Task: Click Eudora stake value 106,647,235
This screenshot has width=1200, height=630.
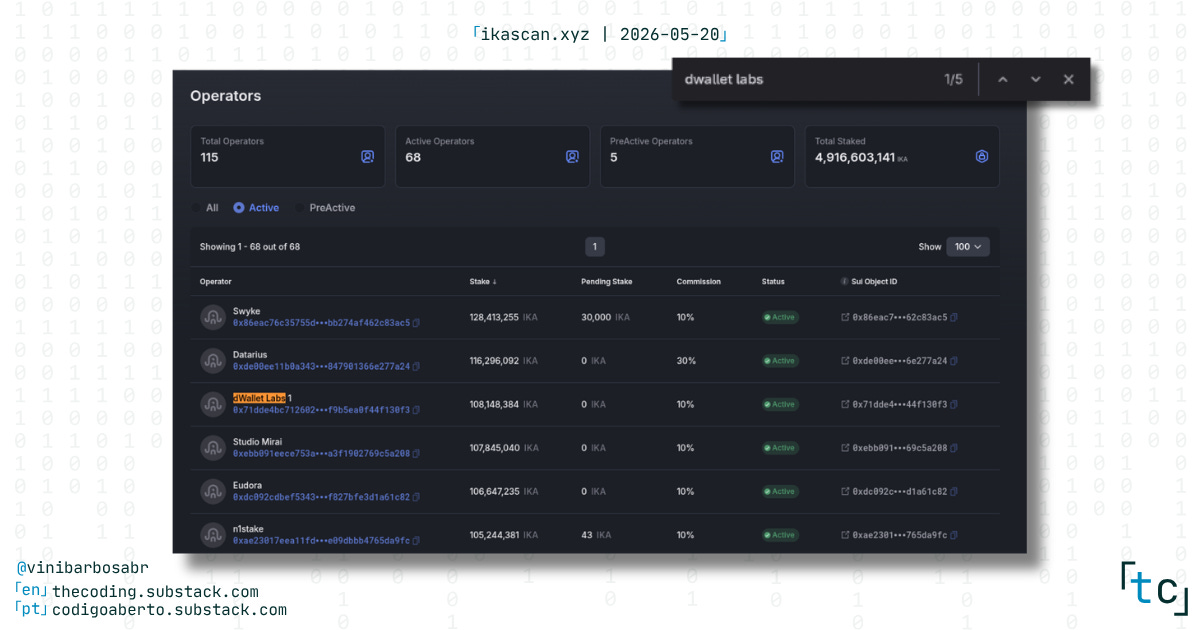Action: 494,491
